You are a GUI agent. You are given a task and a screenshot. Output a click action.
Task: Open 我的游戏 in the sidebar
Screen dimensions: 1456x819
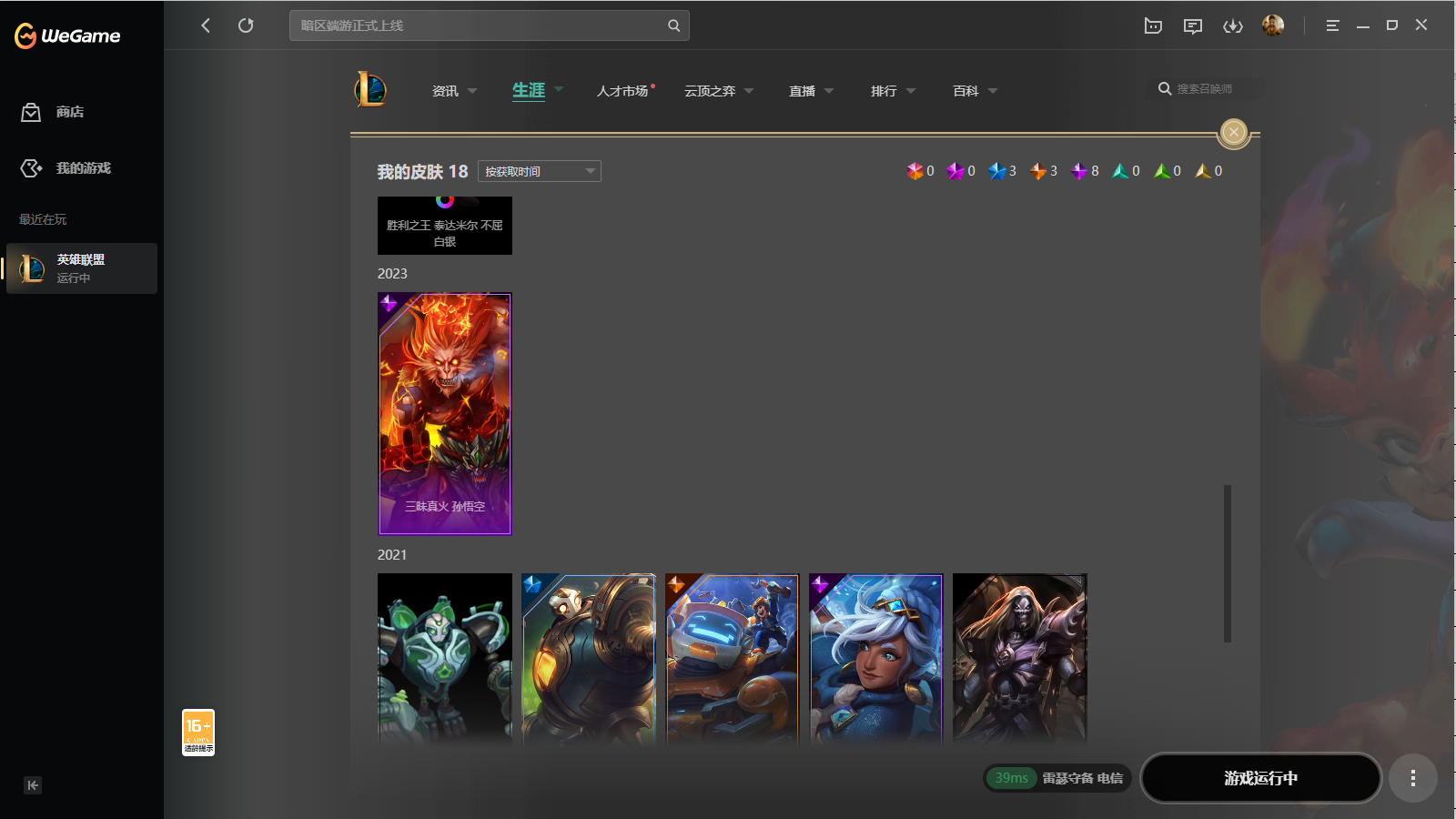82,168
